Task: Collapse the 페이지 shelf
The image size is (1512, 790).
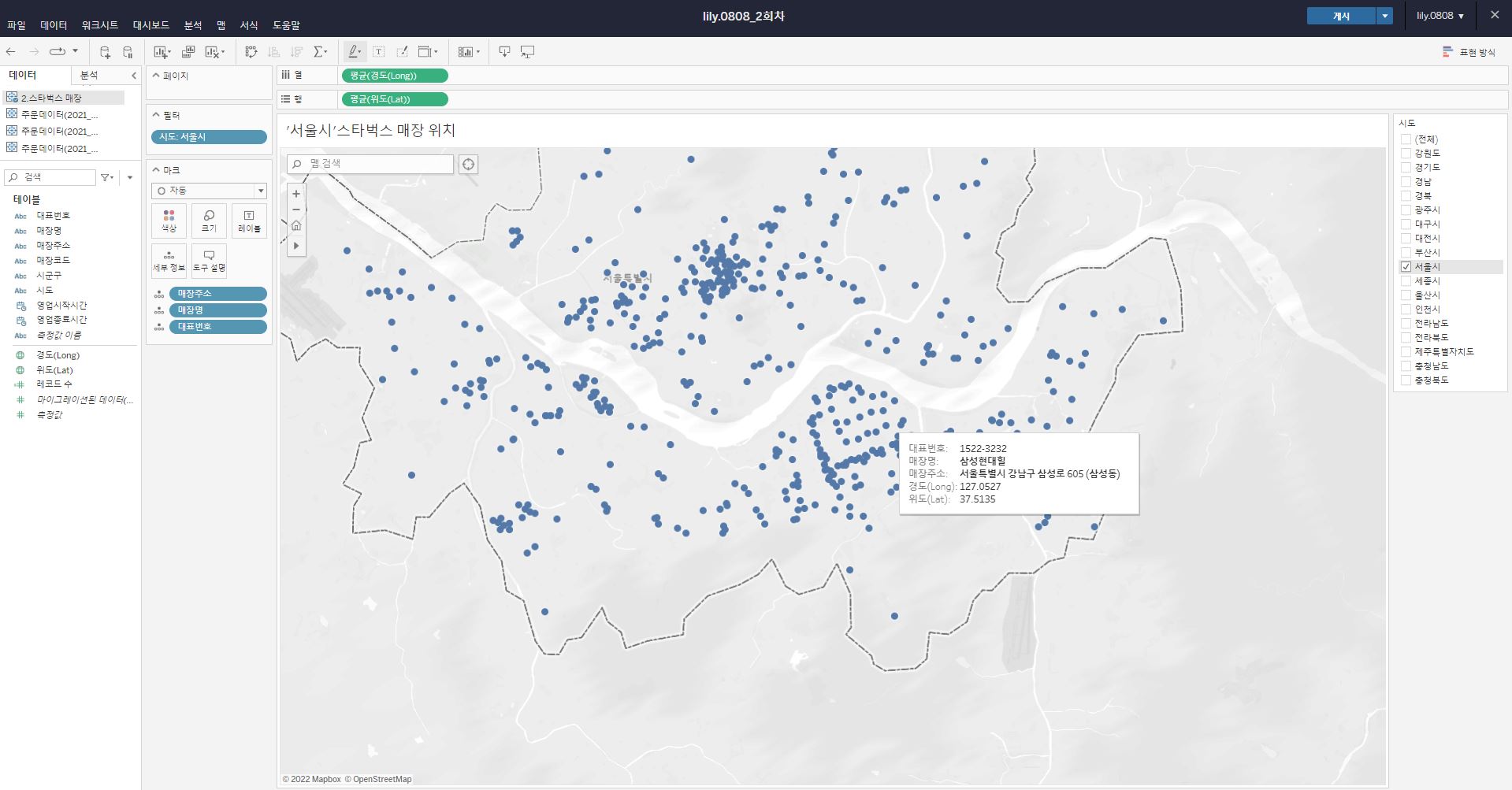Action: coord(155,76)
